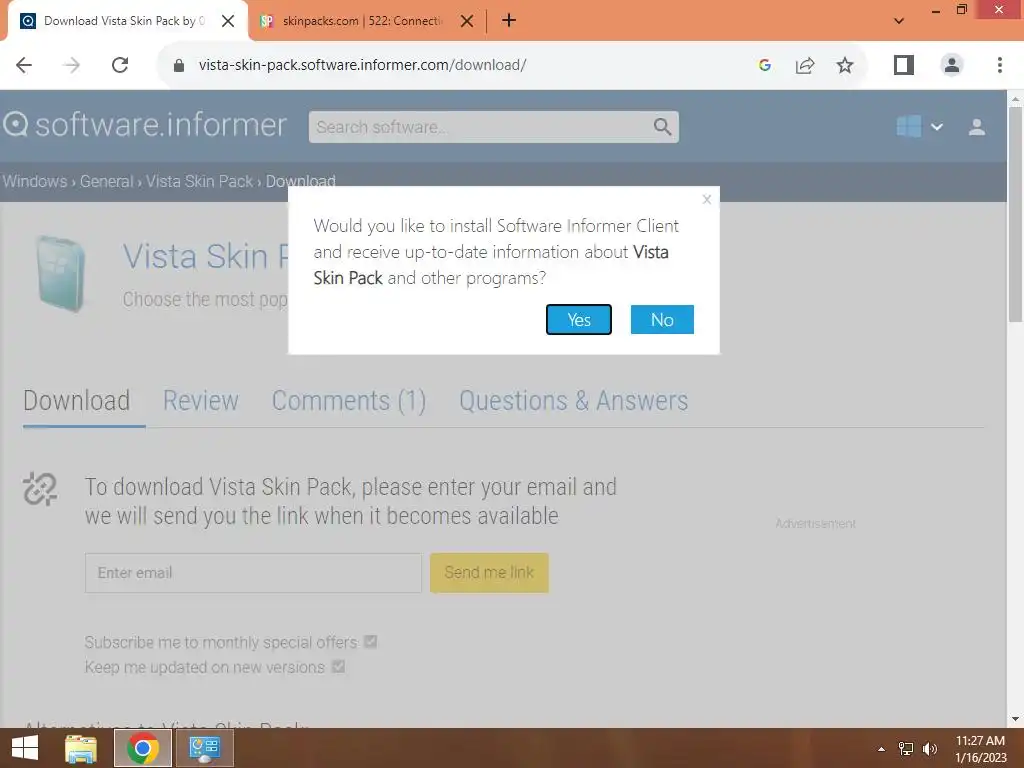Toggle Subscribe me to monthly special offers
The image size is (1024, 768).
click(370, 641)
